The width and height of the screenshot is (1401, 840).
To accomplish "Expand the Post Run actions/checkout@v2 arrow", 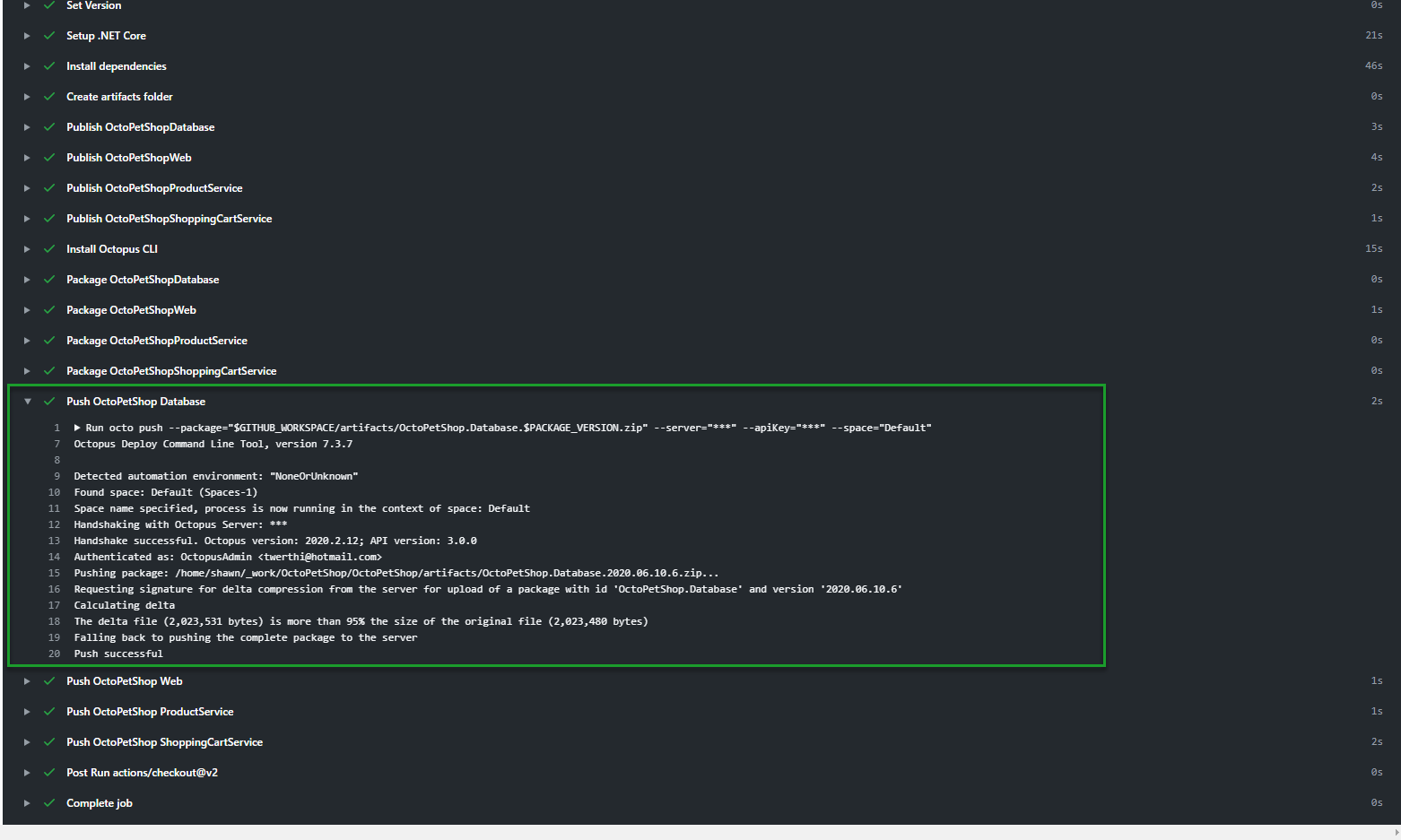I will (x=27, y=773).
